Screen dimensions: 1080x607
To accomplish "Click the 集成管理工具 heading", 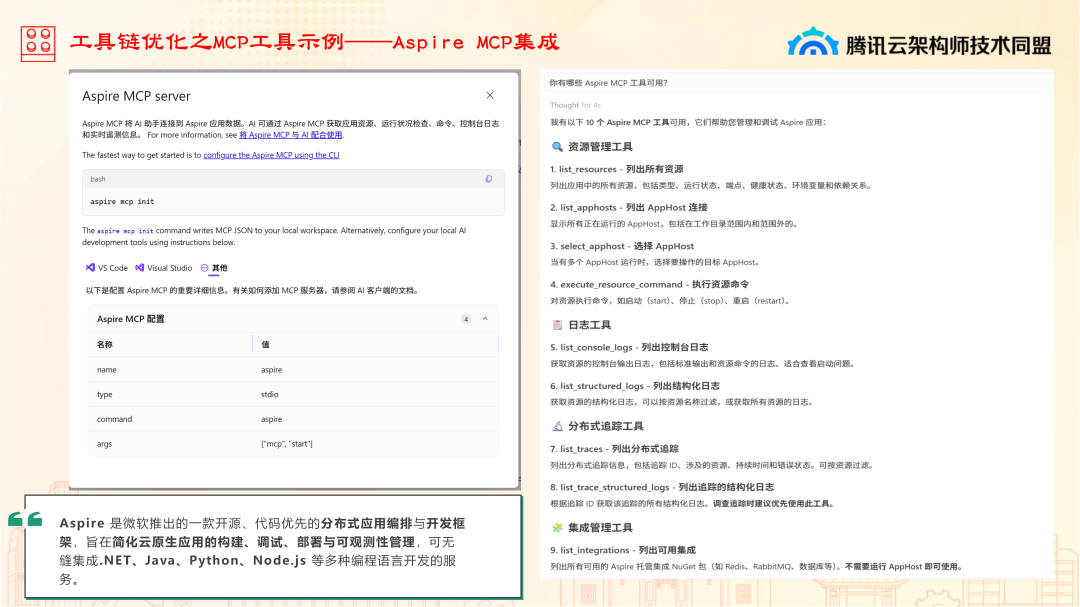I will [x=600, y=528].
